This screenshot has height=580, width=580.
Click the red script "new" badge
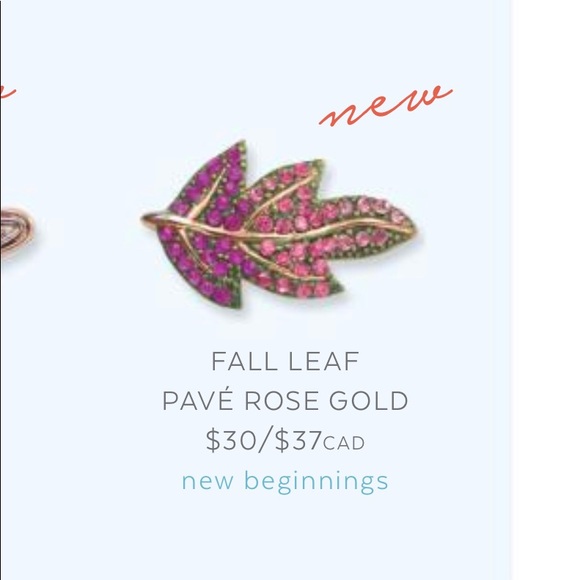point(386,106)
